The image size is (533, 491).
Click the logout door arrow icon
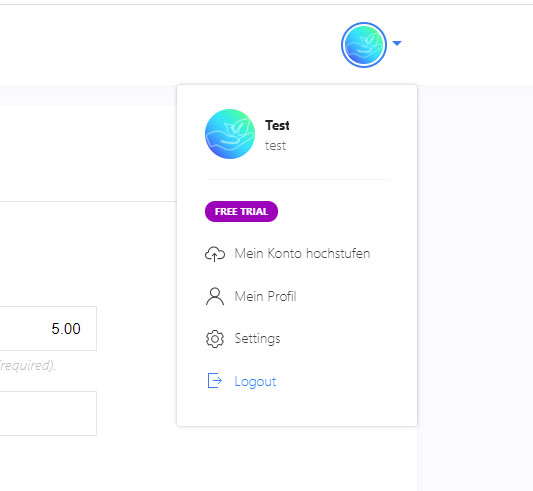pos(215,380)
